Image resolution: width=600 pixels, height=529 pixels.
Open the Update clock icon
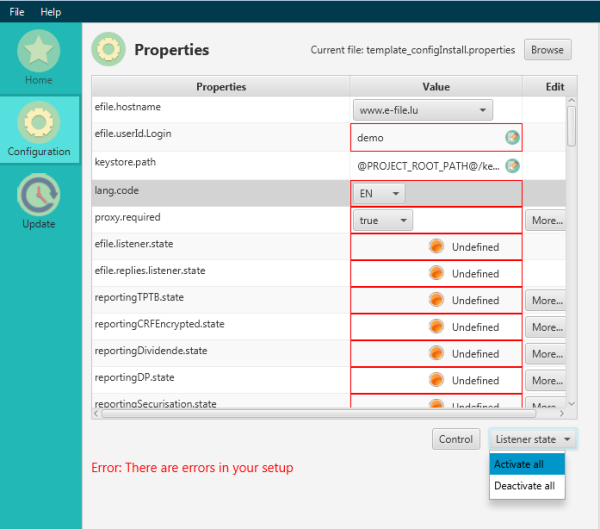39,197
